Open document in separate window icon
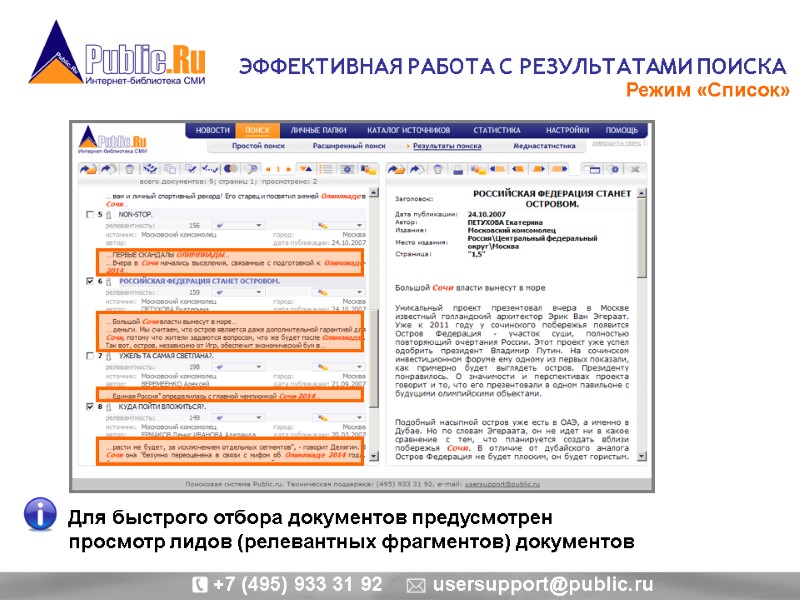Viewport: 800px width, 600px height. click(593, 169)
